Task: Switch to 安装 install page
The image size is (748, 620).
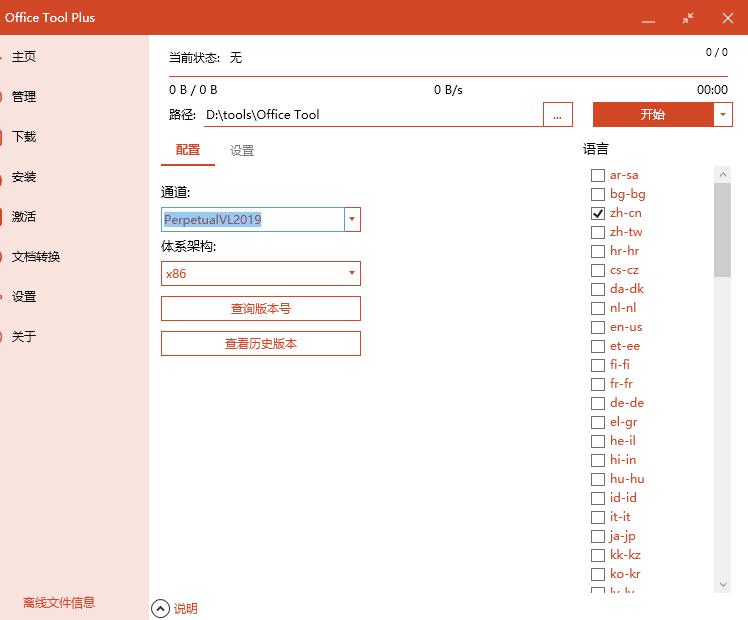Action: coord(24,177)
